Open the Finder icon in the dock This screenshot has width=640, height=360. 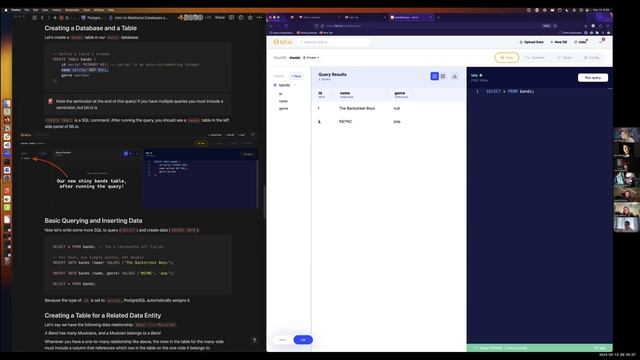tap(7, 104)
